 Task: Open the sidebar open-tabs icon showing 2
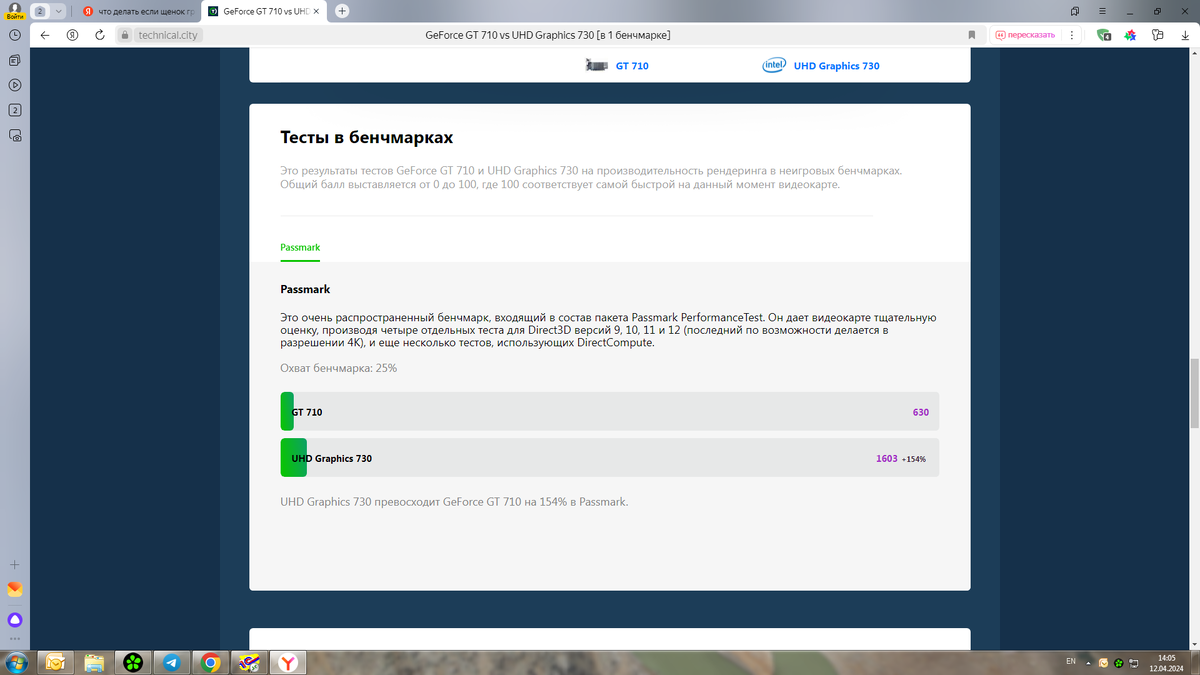coord(15,110)
